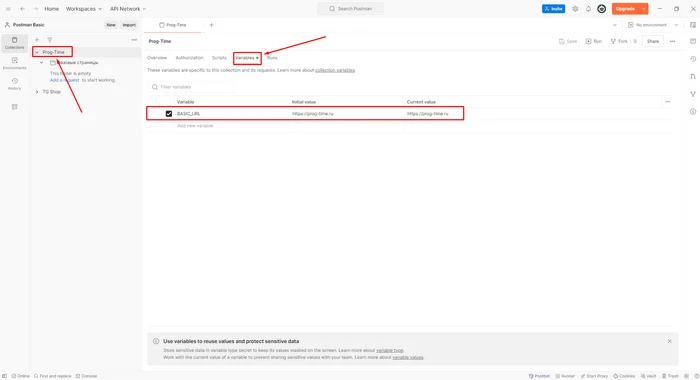Collapse the Базовые страницы folder
The width and height of the screenshot is (700, 380).
coord(42,63)
